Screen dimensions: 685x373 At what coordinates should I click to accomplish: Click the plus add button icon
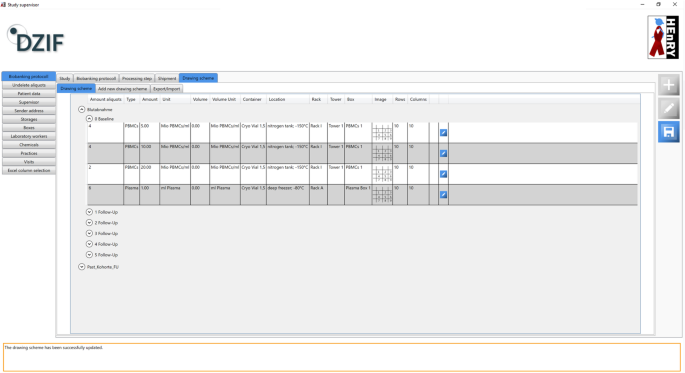click(669, 85)
